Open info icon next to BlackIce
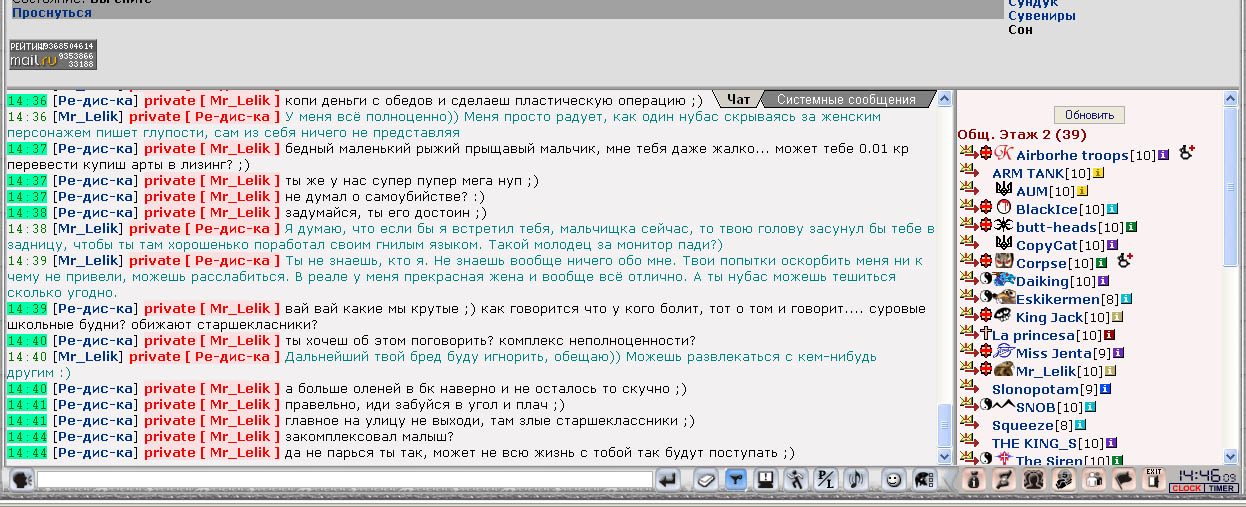The image size is (1246, 507). click(x=1112, y=208)
